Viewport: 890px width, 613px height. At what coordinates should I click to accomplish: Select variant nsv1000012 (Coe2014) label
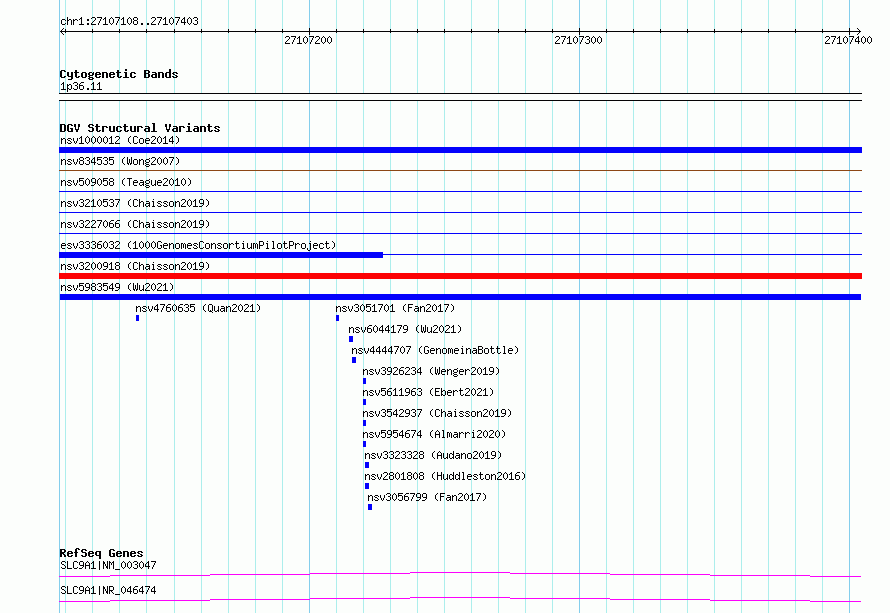(x=120, y=140)
